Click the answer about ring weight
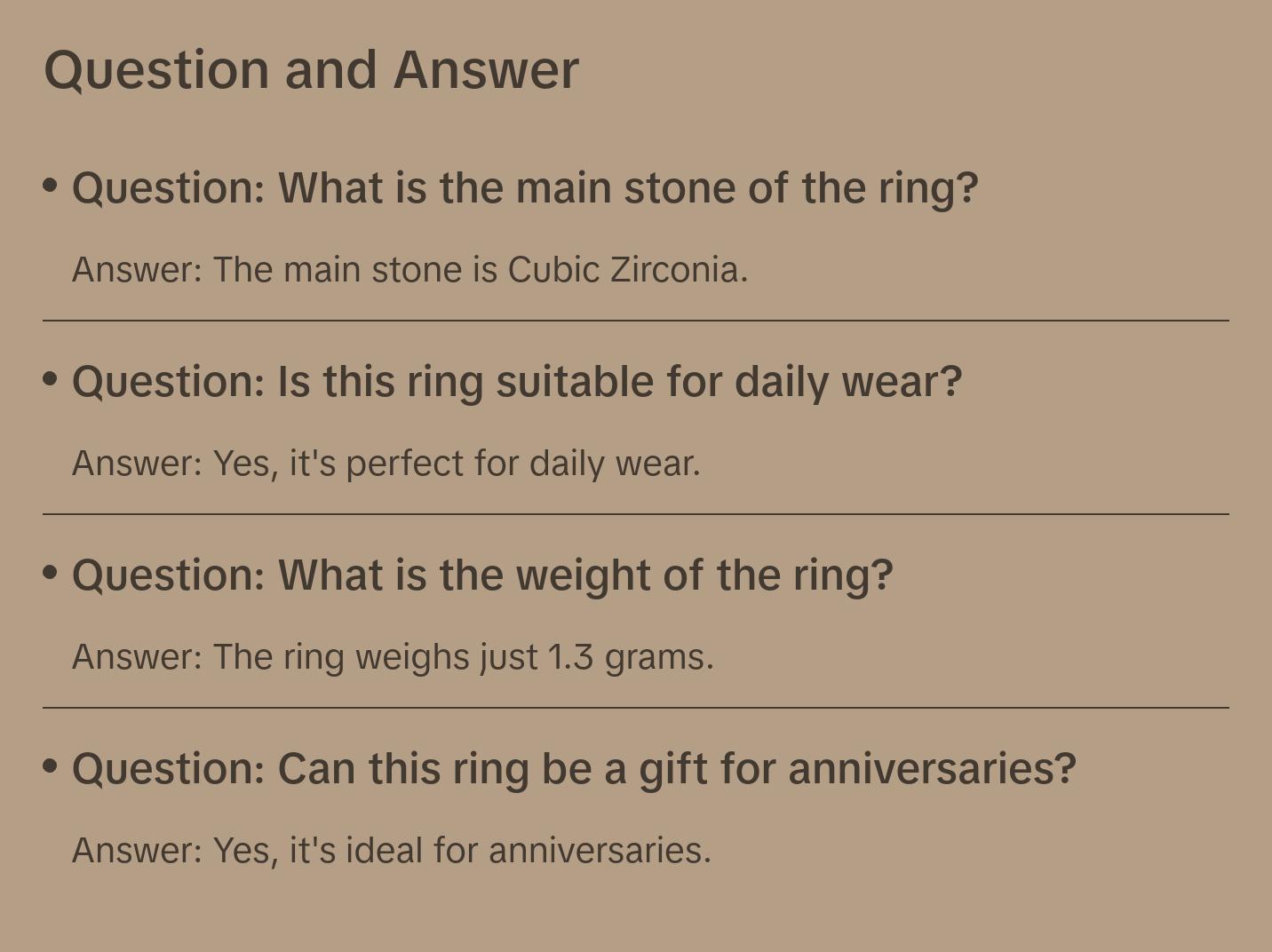The image size is (1272, 952). [x=393, y=657]
